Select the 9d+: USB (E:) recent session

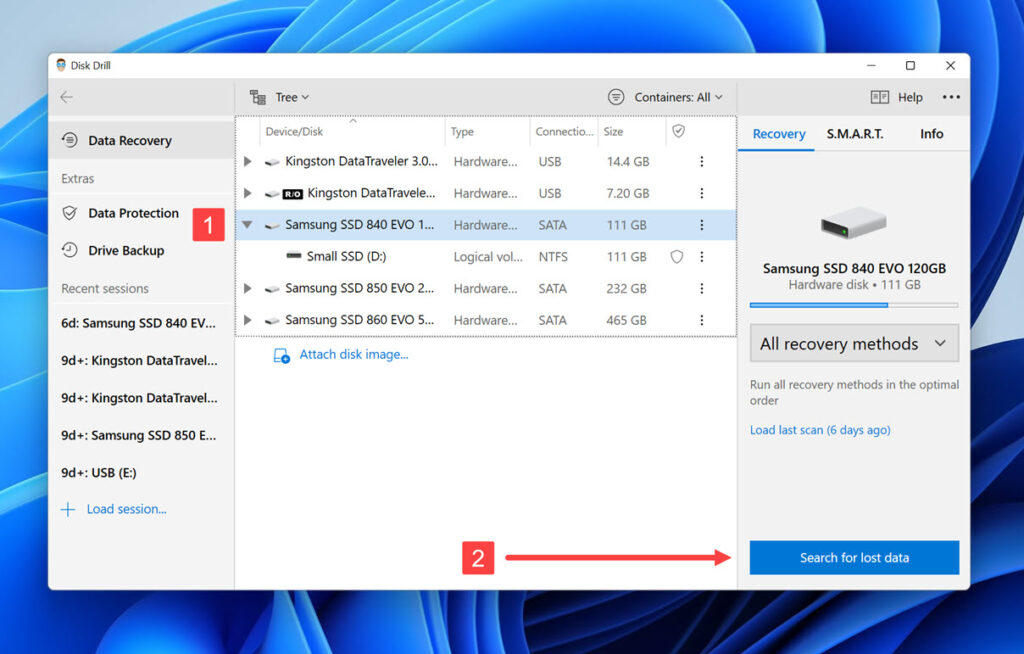(x=100, y=471)
